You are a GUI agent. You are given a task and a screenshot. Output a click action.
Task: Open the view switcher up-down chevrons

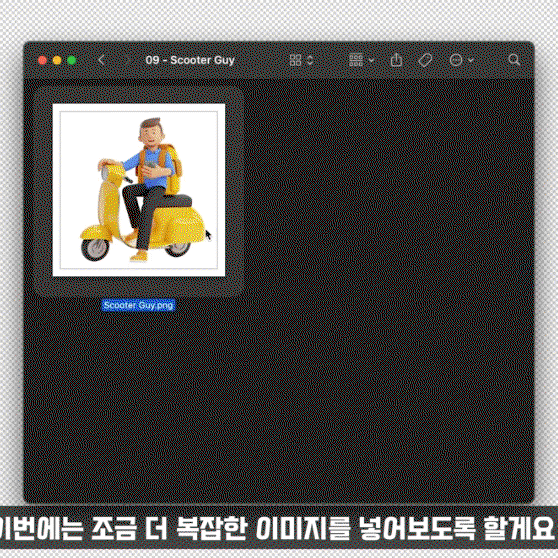point(310,60)
